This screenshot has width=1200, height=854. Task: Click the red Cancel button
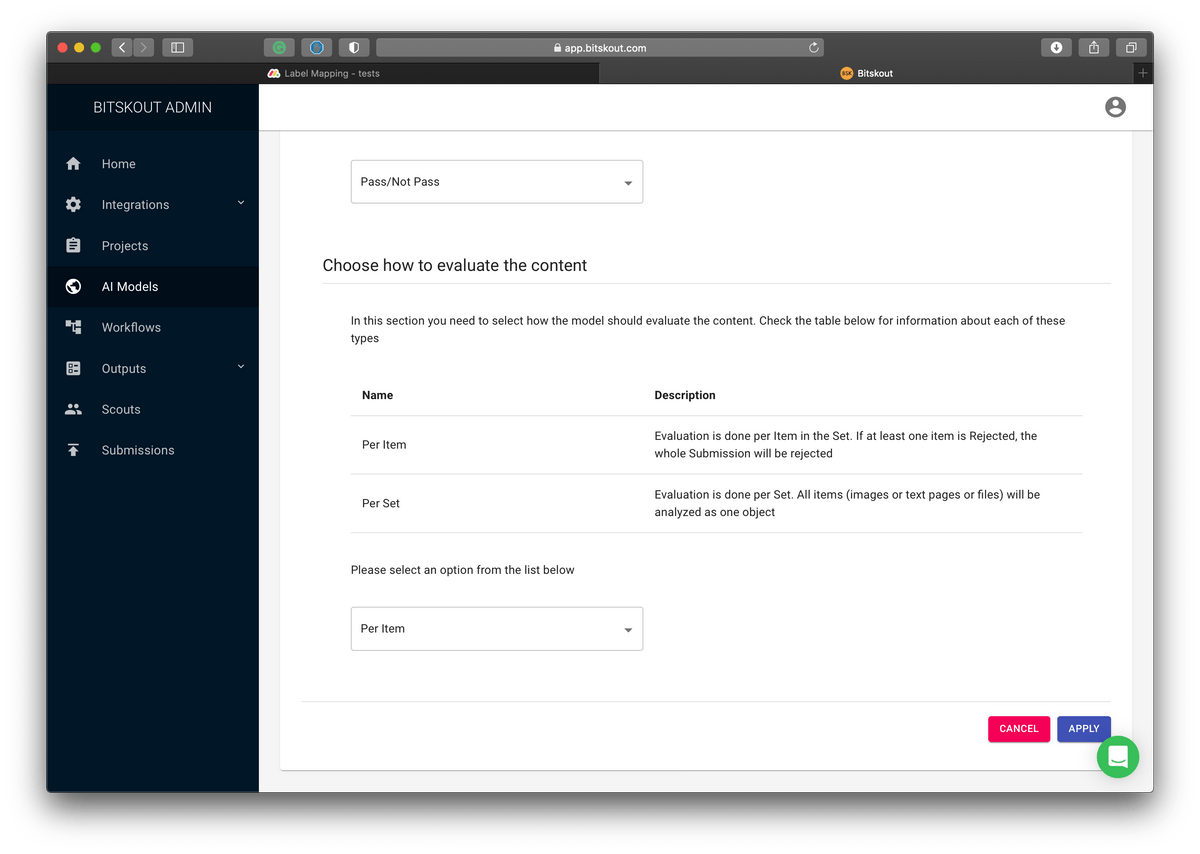pos(1019,729)
